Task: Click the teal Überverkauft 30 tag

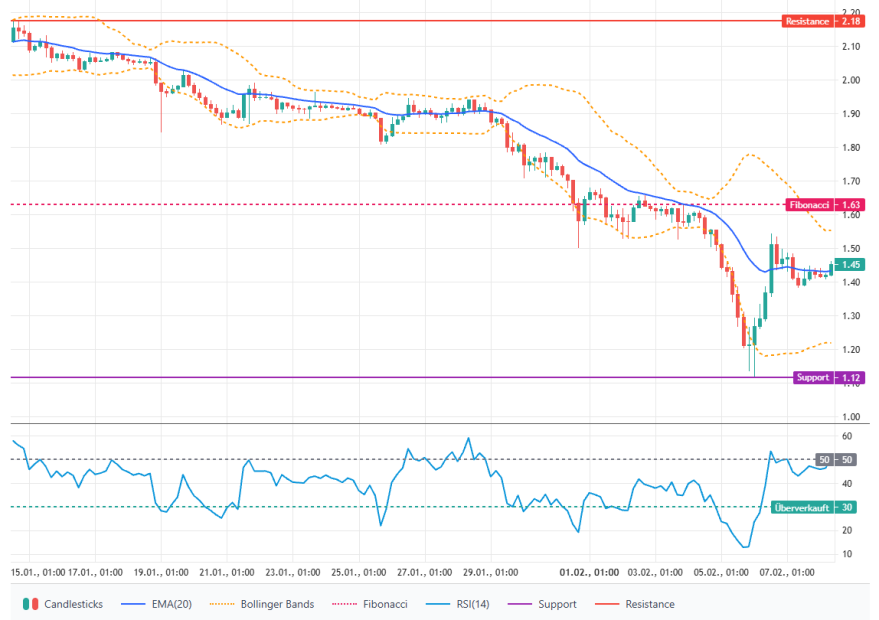Action: 813,507
